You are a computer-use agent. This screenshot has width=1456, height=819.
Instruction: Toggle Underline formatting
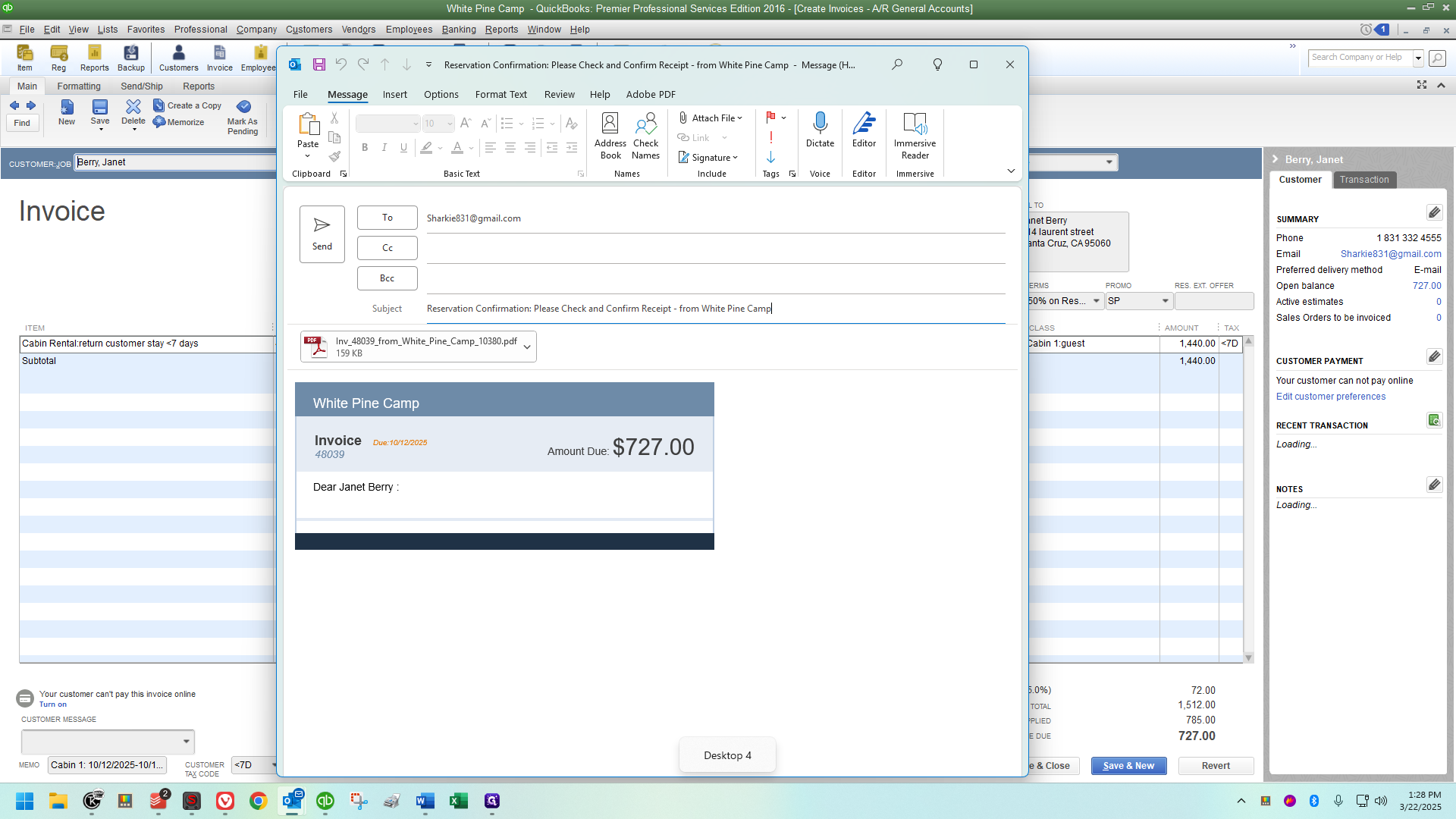click(x=403, y=147)
